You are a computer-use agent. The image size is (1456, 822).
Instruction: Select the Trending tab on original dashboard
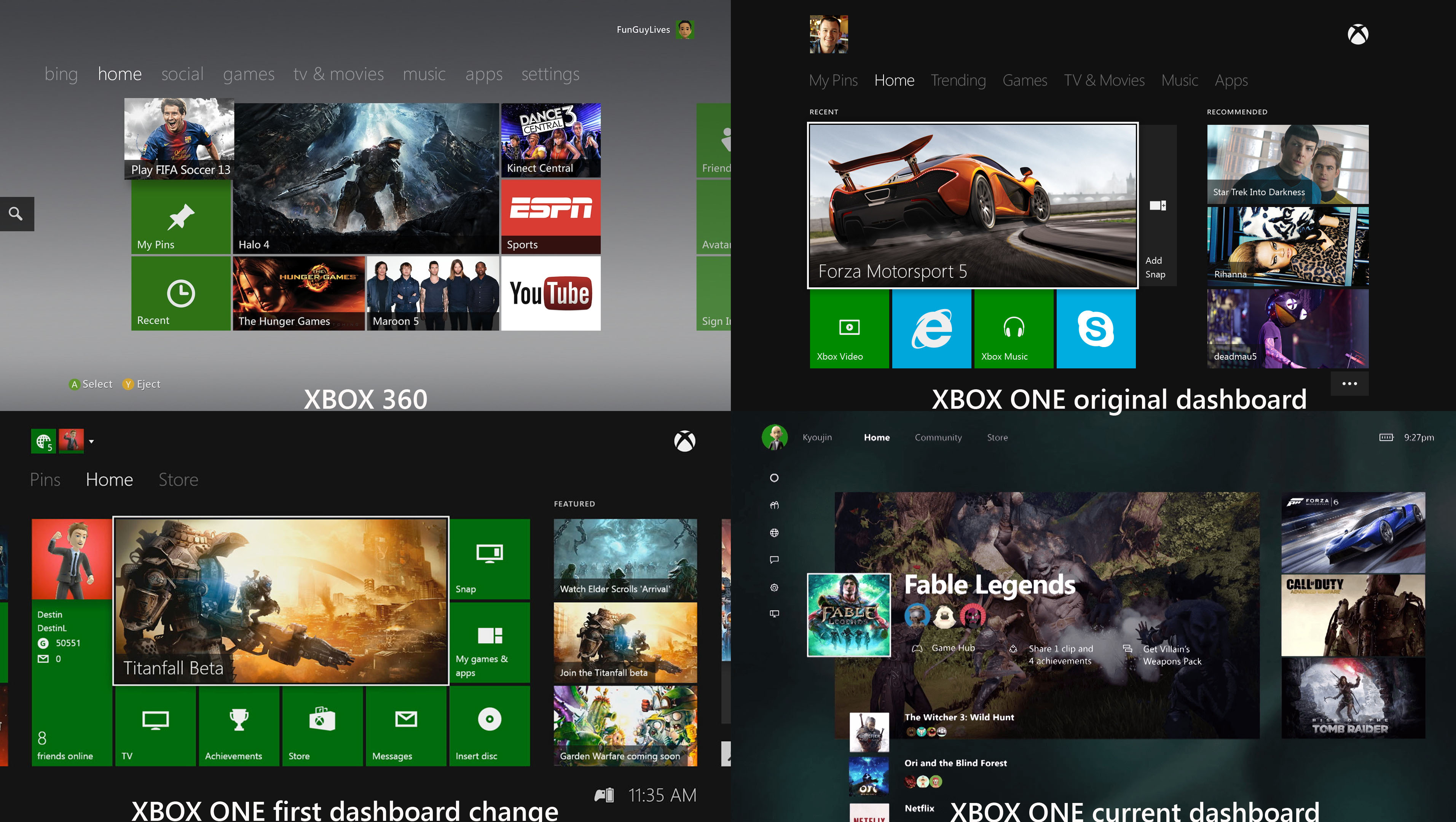tap(958, 80)
